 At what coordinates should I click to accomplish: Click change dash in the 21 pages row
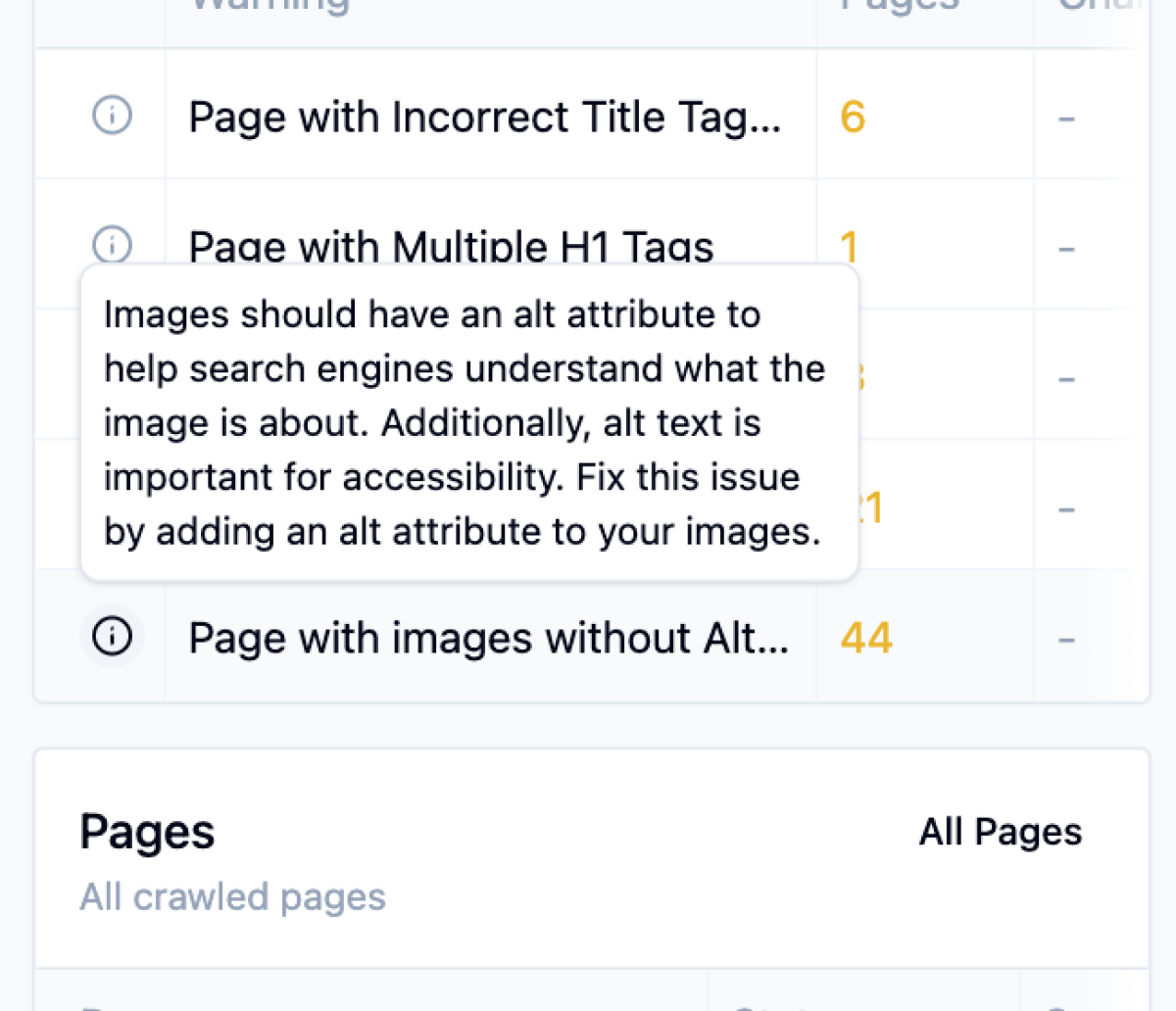pyautogui.click(x=1066, y=509)
